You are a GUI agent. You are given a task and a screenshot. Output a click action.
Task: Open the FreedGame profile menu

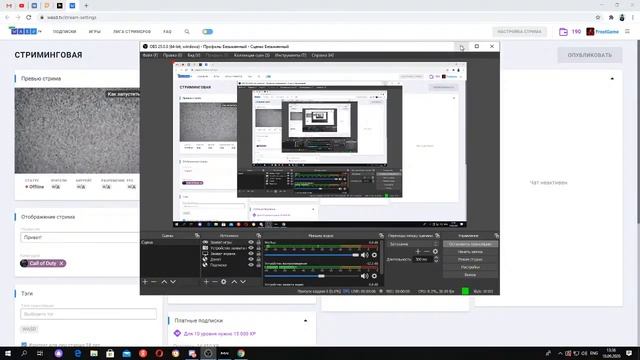[603, 31]
